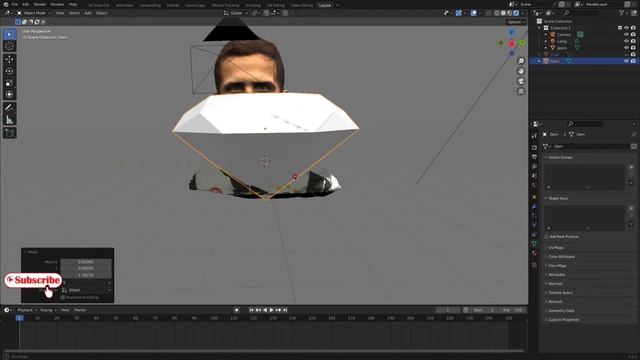
Task: Click the viewport zoom magnifier icon
Action: [x=521, y=61]
